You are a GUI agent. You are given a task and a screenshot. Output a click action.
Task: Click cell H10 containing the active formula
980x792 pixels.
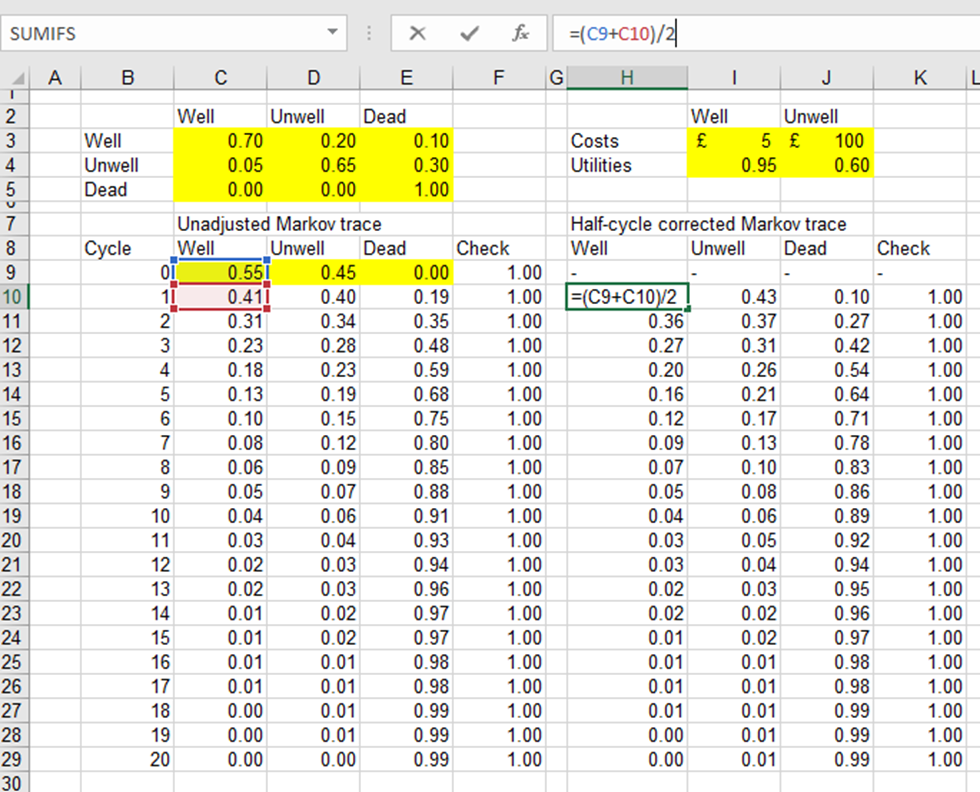[627, 296]
